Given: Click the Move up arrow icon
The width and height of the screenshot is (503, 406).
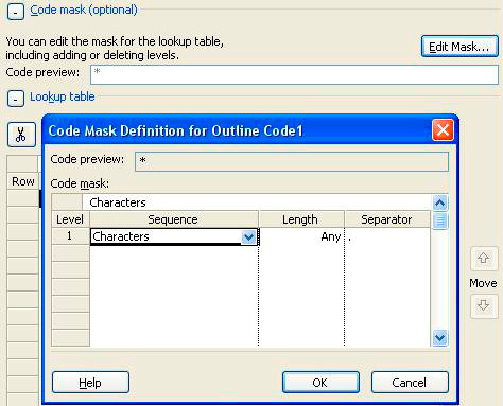Looking at the screenshot, I should point(484,258).
